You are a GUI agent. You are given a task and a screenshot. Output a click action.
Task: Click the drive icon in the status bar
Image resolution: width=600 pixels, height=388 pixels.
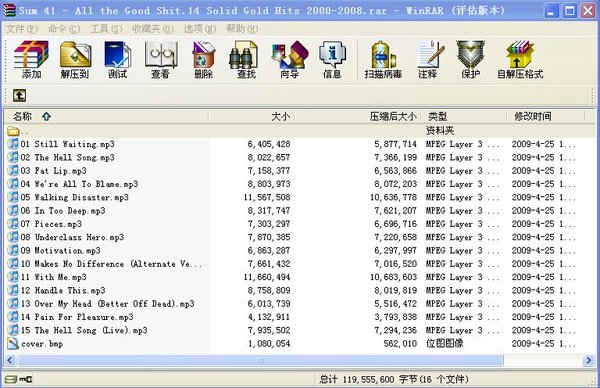[11, 379]
